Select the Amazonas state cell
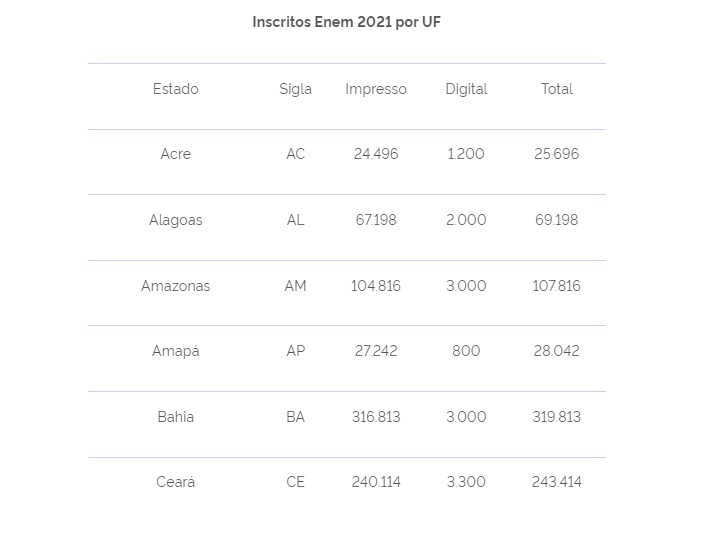Screen dimensions: 720x548 tap(175, 286)
